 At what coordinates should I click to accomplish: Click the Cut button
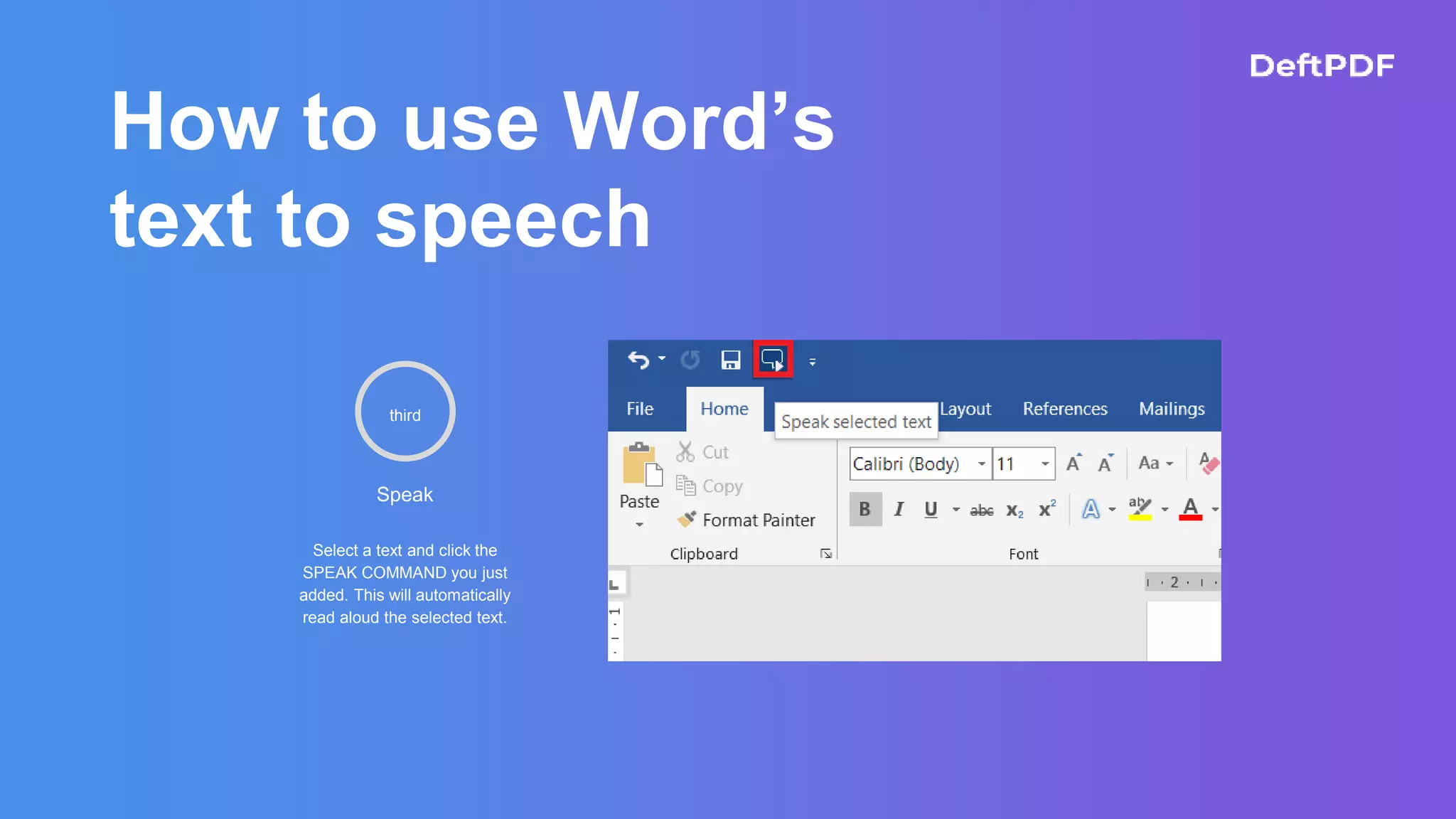click(702, 452)
